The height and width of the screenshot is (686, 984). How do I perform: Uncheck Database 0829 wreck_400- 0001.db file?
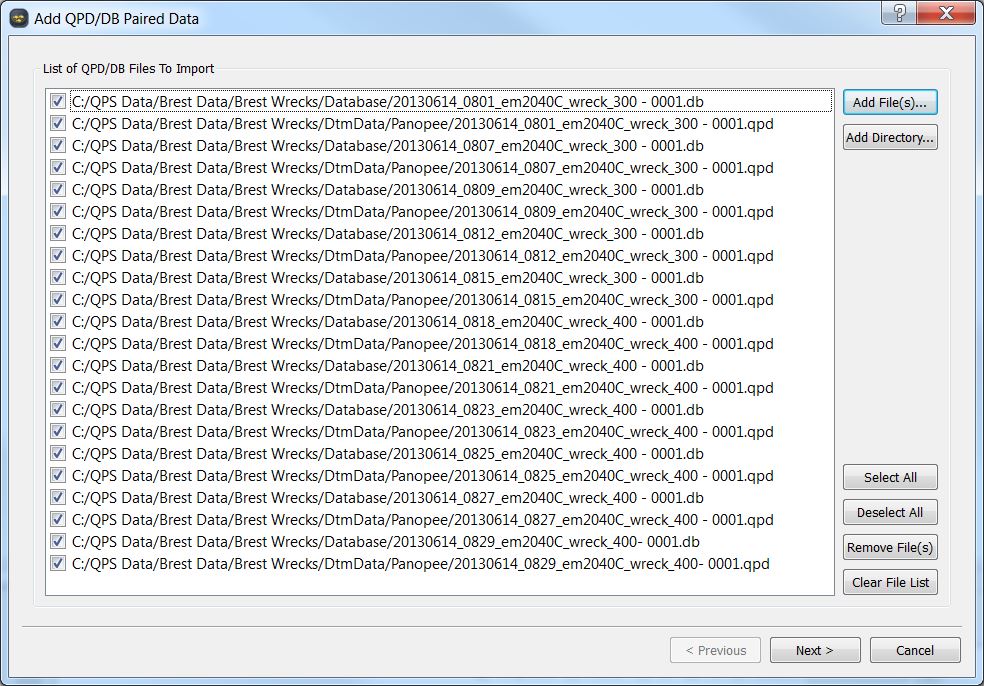58,540
